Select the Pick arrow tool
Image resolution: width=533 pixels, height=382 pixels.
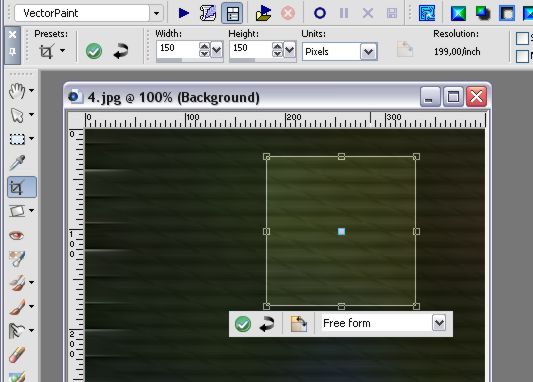point(17,115)
